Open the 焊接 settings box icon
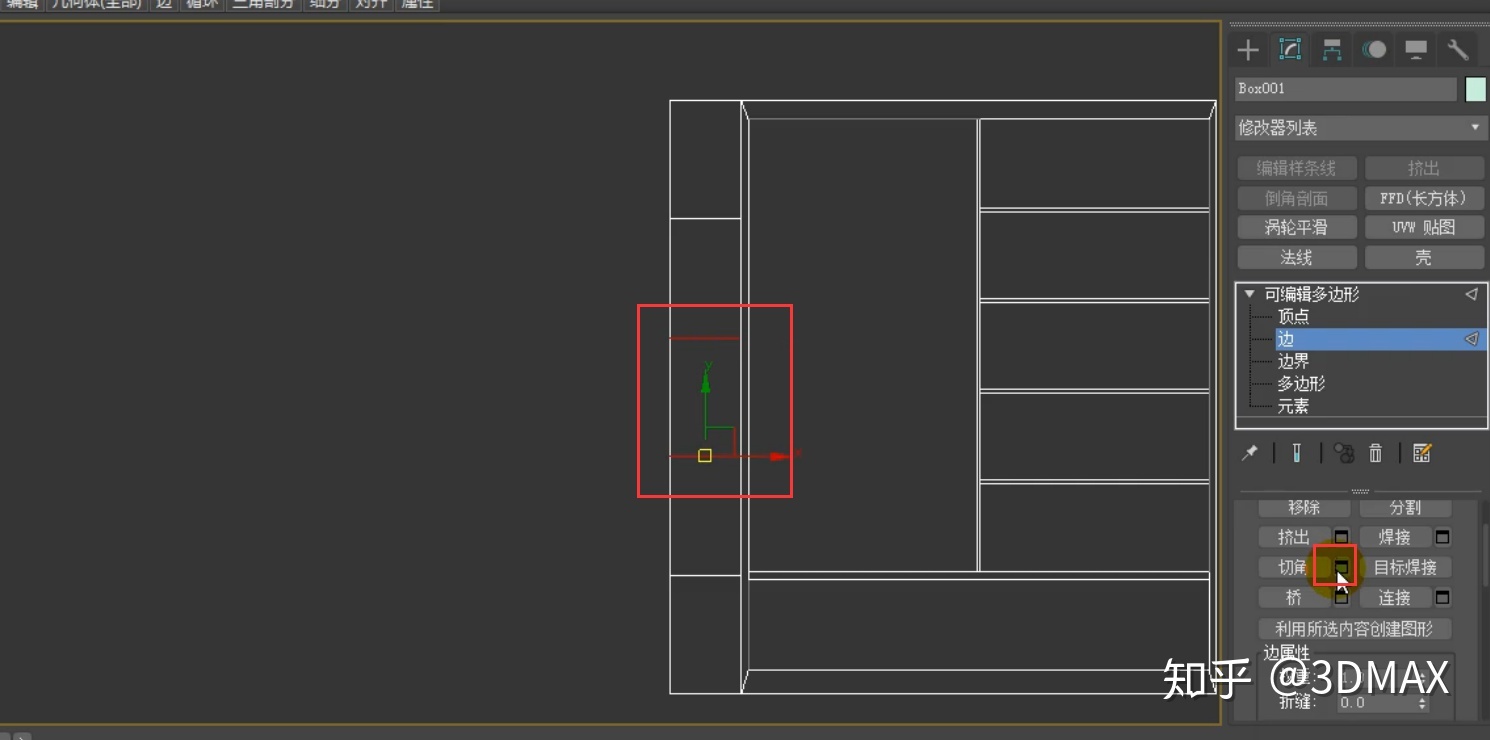1490x740 pixels. (x=1442, y=537)
